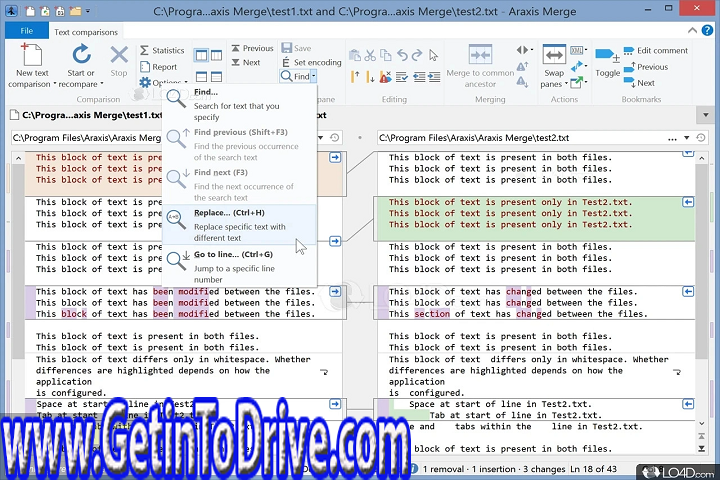Click the browse ellipsis button for test2.txt
Viewport: 720px width, 480px height.
[672, 138]
